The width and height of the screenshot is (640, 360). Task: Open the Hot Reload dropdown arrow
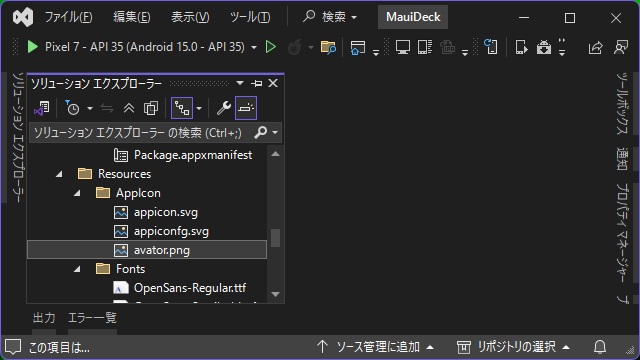(311, 48)
